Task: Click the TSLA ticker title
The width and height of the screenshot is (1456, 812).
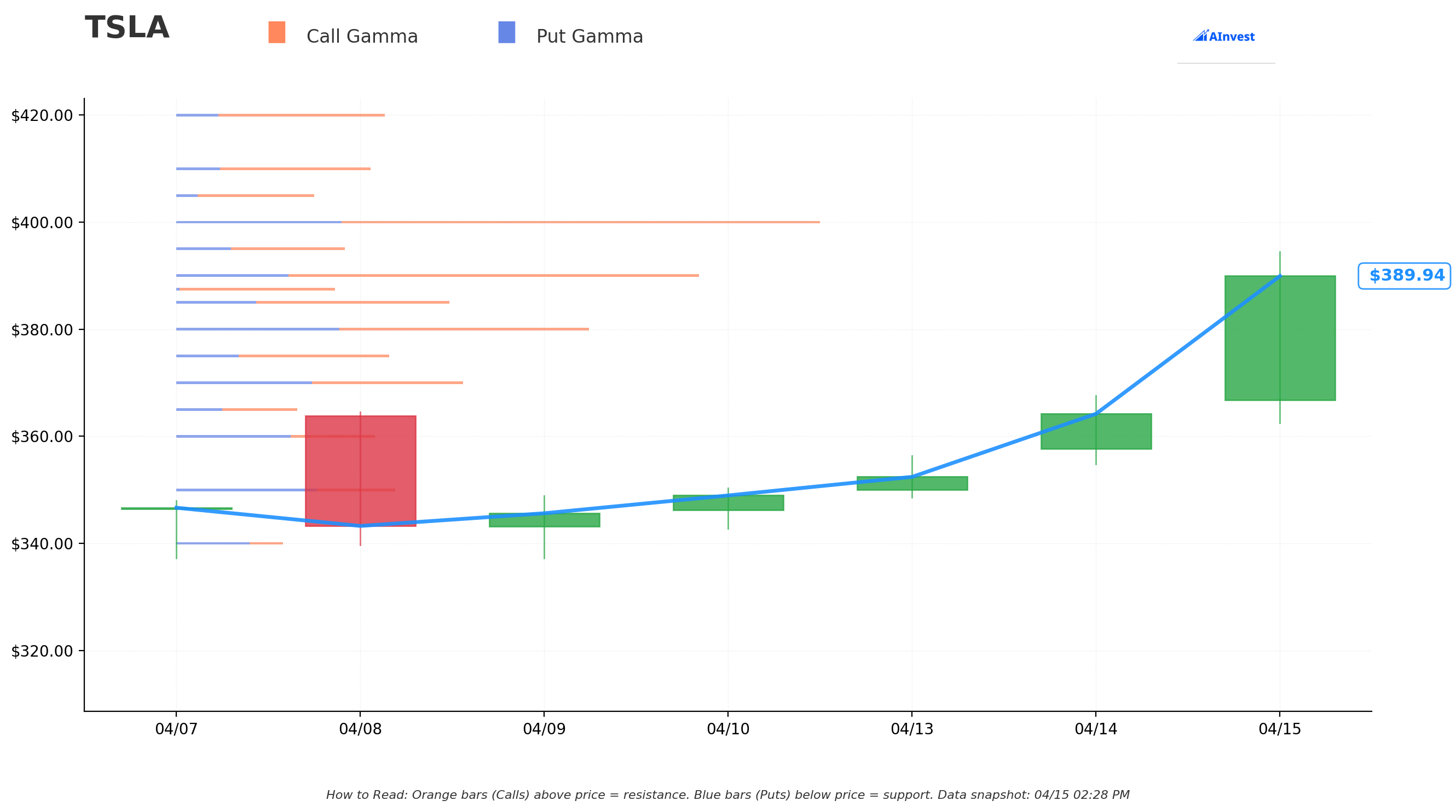Action: (x=127, y=28)
